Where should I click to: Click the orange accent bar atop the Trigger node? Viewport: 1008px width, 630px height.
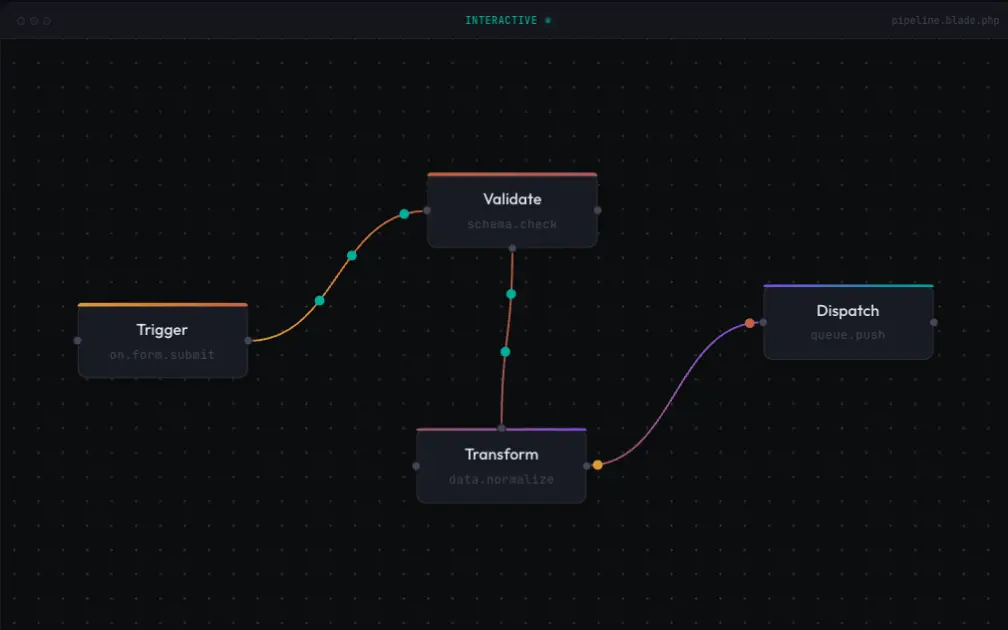[x=162, y=304]
